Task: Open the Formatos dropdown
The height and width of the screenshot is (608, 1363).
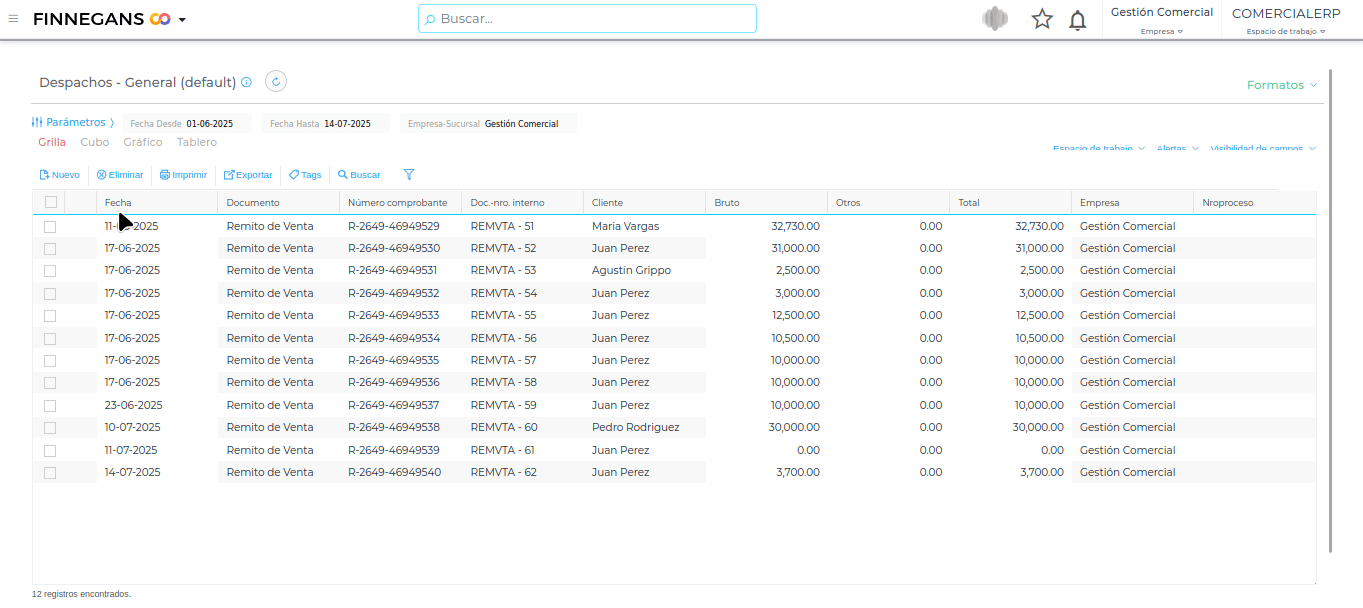Action: pyautogui.click(x=1282, y=85)
